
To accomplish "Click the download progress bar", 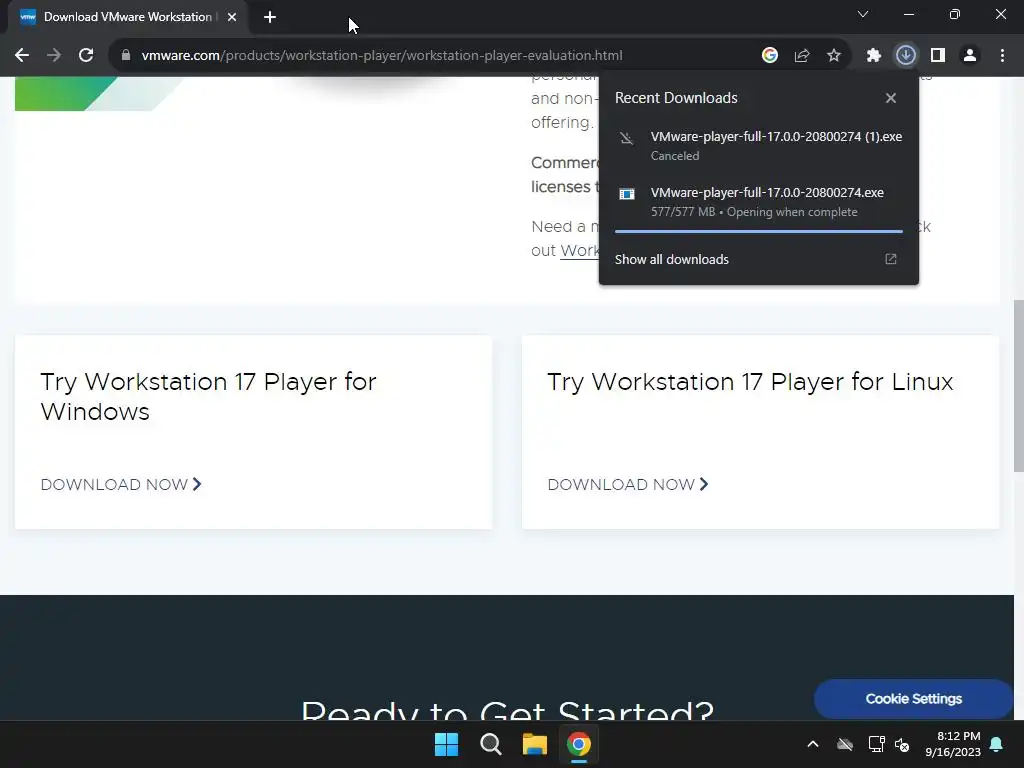I will click(x=759, y=231).
